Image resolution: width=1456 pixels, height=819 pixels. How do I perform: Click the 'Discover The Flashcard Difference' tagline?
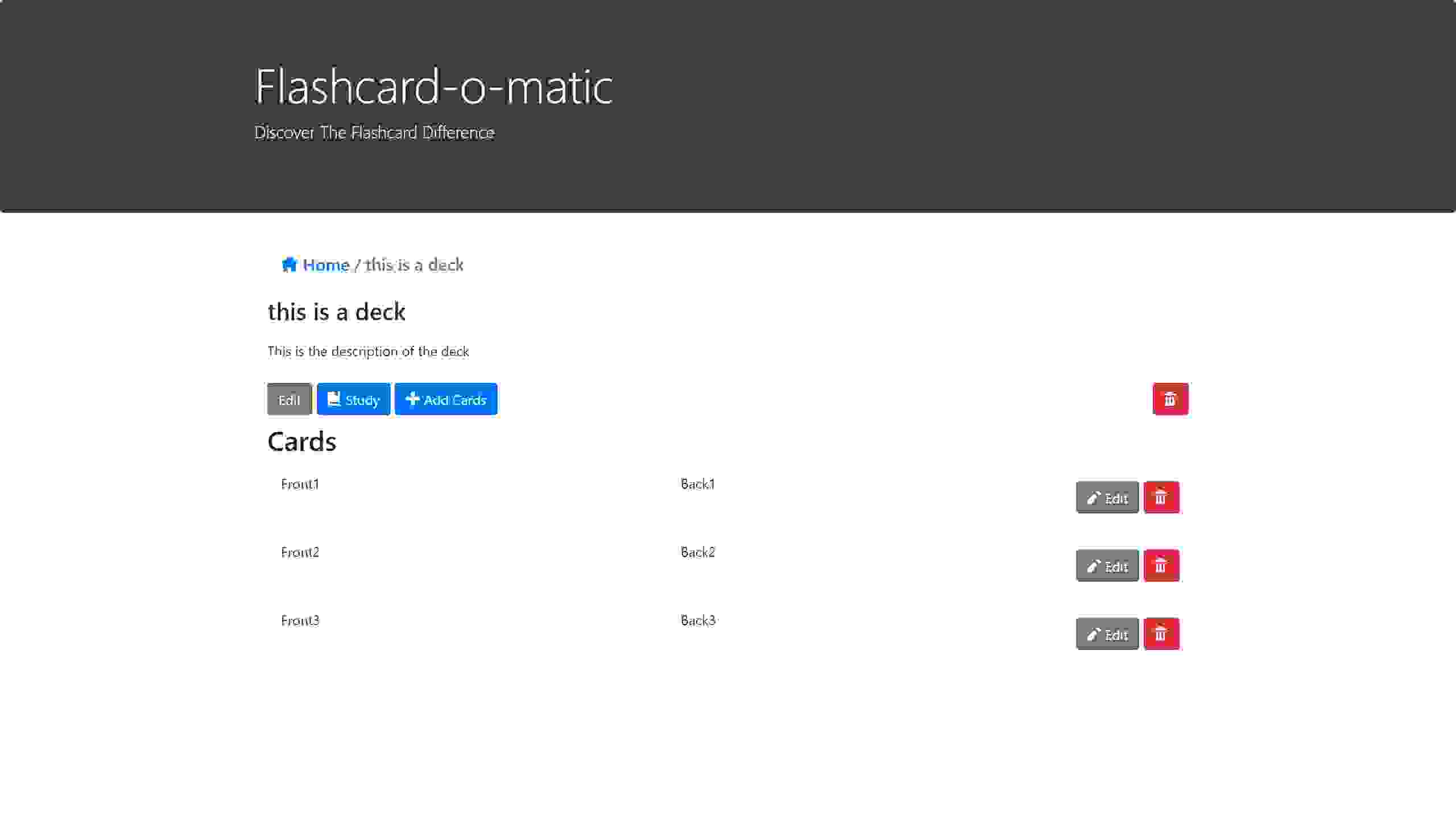pos(374,133)
